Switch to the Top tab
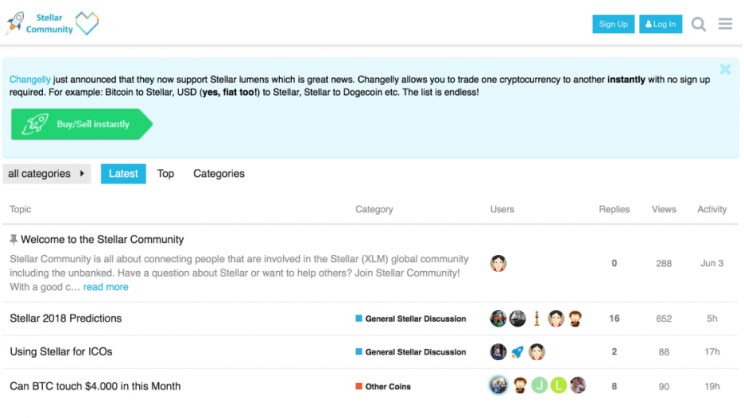 166,174
